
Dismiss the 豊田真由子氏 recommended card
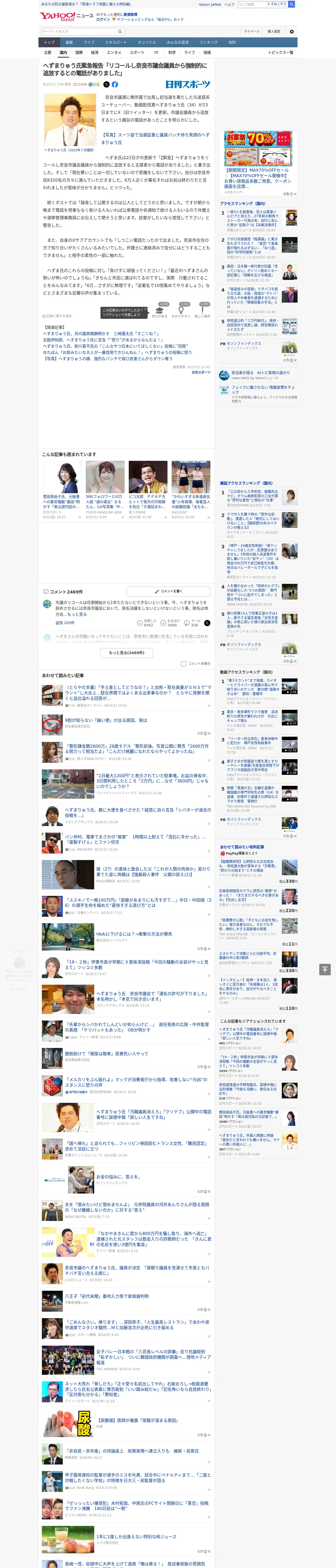(80, 517)
